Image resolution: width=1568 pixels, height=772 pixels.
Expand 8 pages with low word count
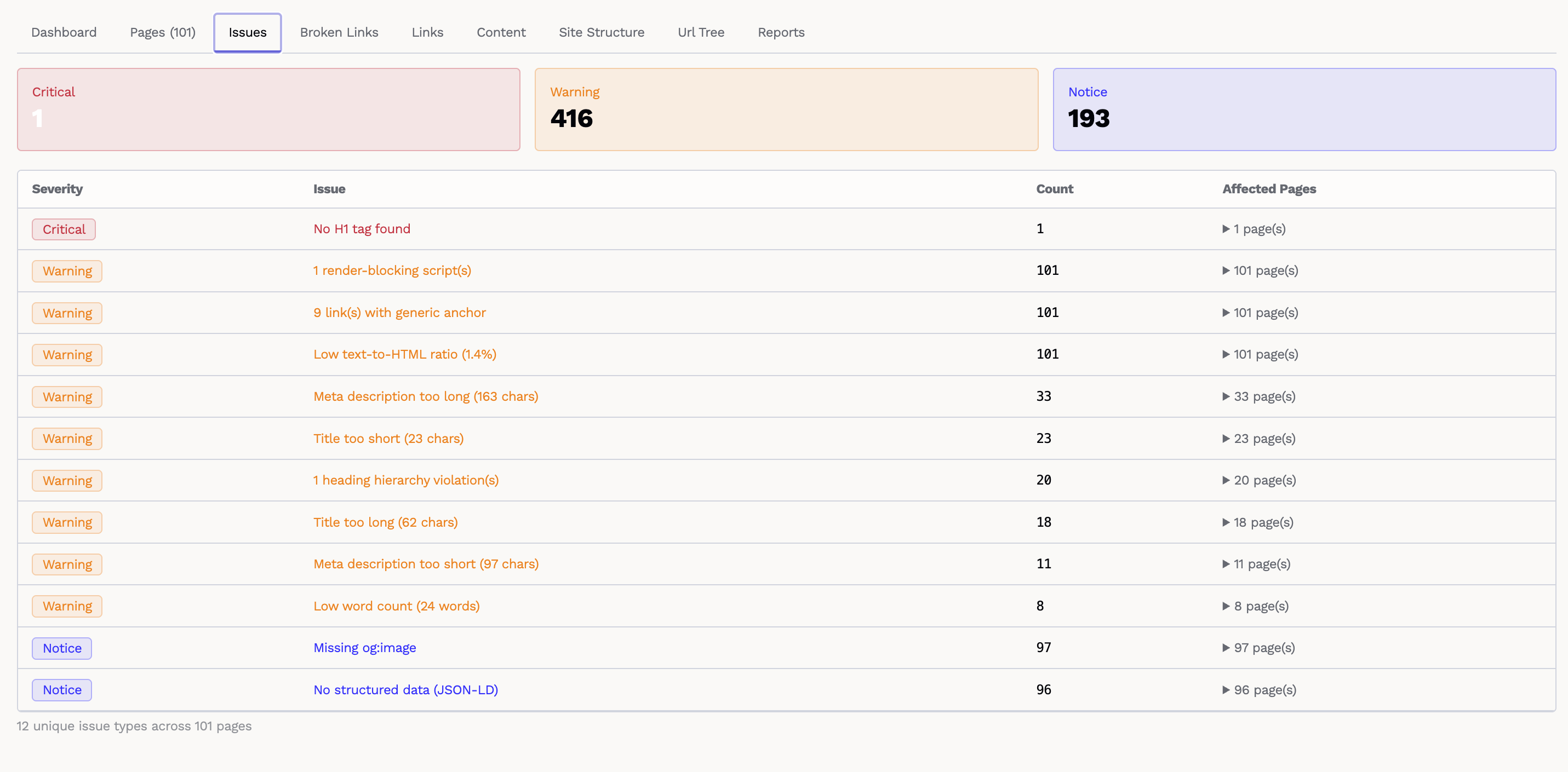pyautogui.click(x=1256, y=606)
